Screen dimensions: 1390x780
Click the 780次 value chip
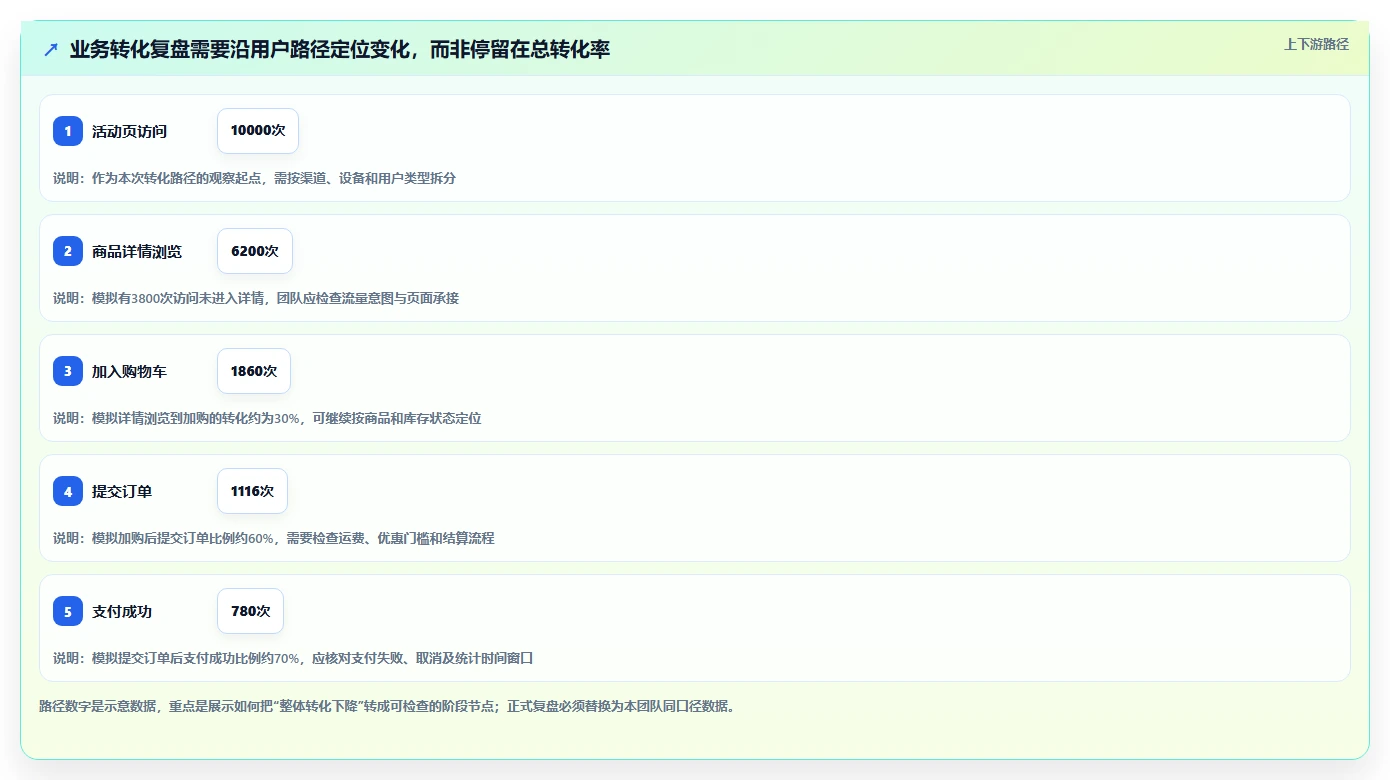[250, 611]
